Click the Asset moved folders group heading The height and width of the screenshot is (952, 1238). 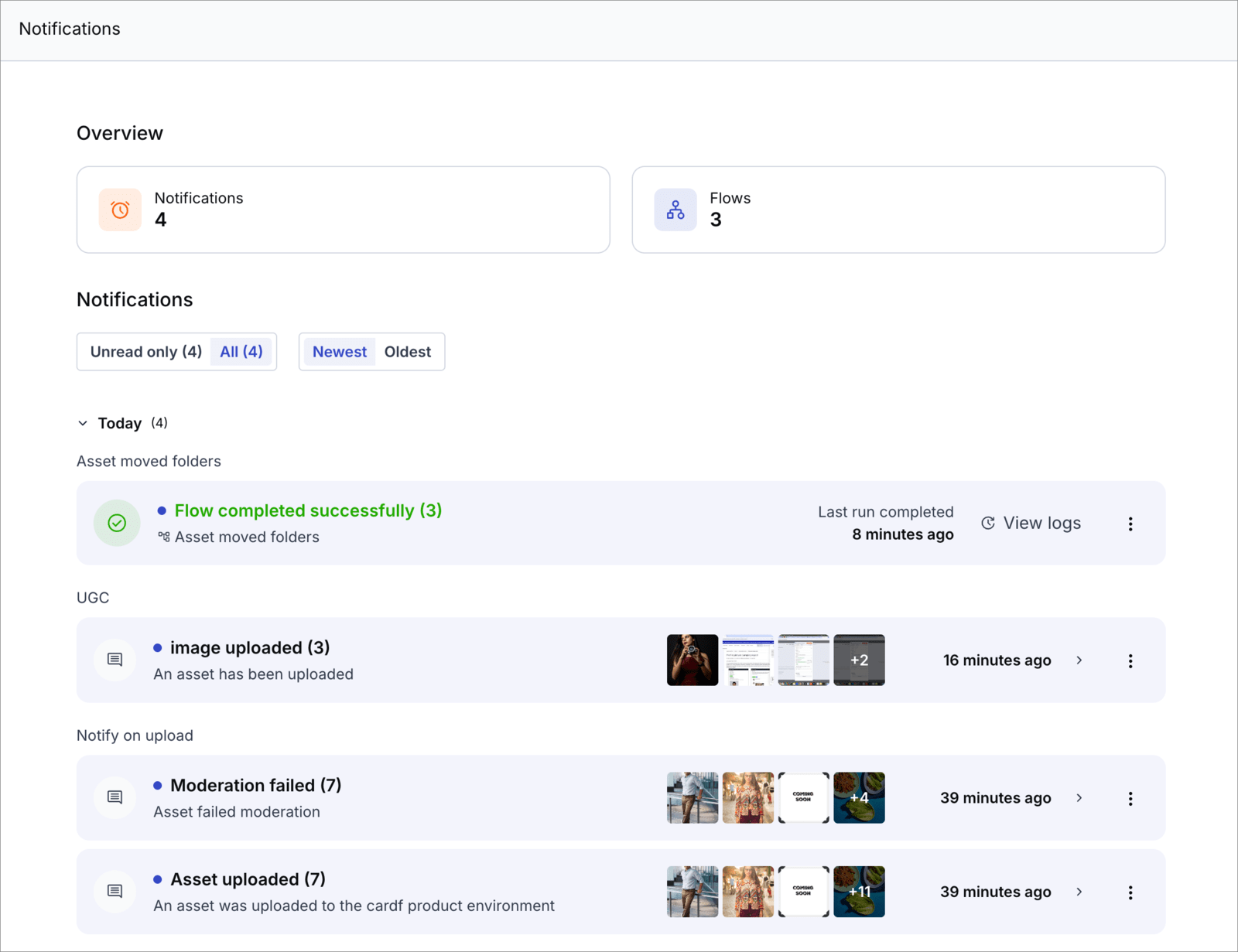149,461
